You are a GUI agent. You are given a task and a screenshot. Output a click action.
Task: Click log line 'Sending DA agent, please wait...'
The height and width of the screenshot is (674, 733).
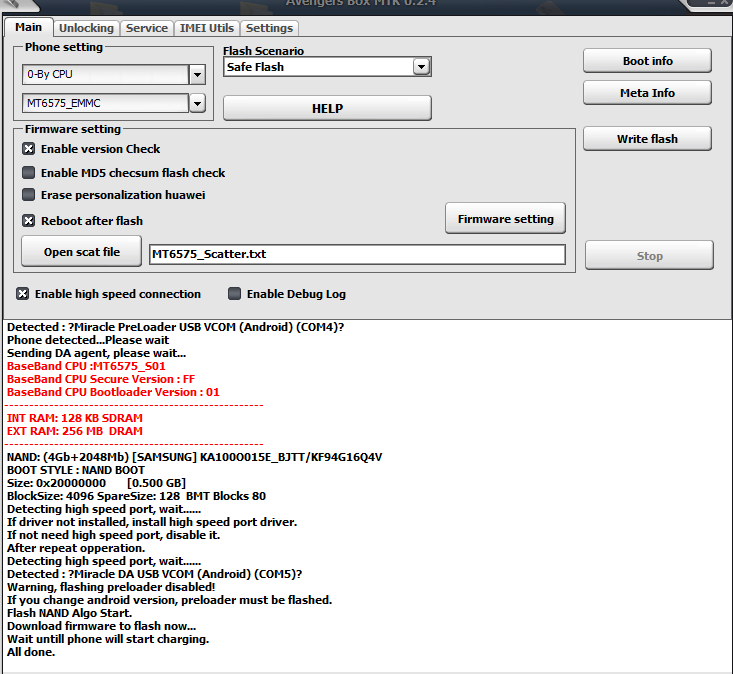click(96, 353)
